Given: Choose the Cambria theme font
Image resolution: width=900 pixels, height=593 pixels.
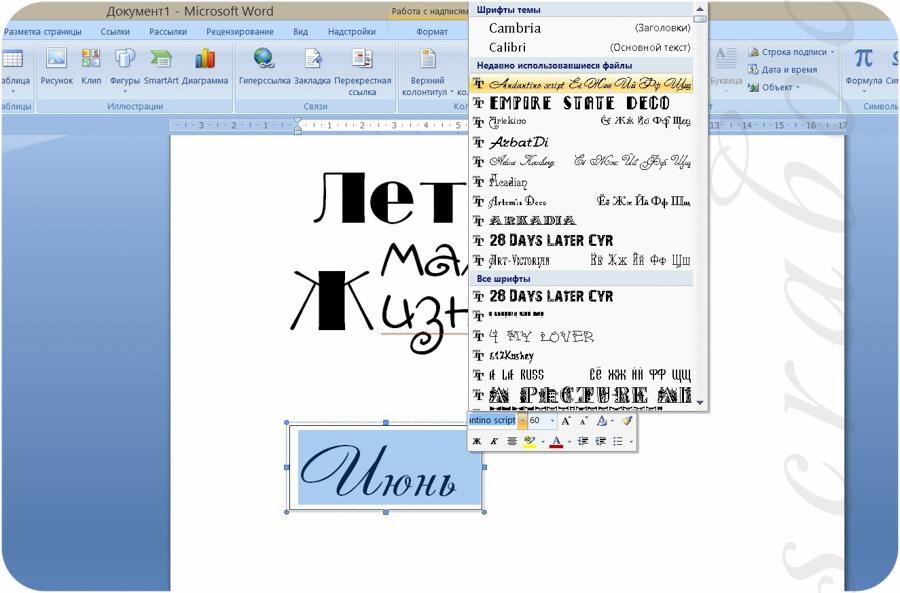Looking at the screenshot, I should tap(515, 28).
